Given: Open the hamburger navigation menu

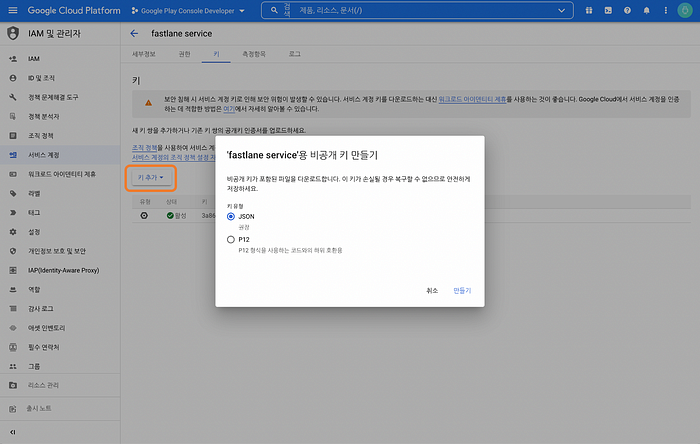Looking at the screenshot, I should point(13,10).
